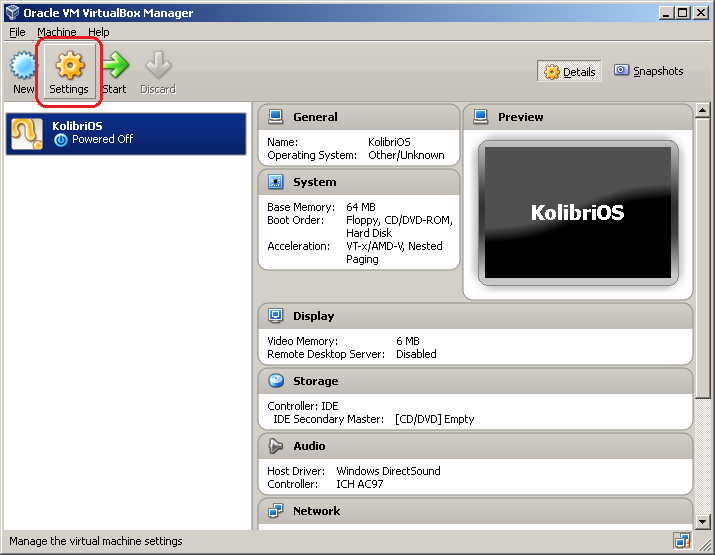715x555 pixels.
Task: Click the General section monitor icon
Action: (276, 117)
